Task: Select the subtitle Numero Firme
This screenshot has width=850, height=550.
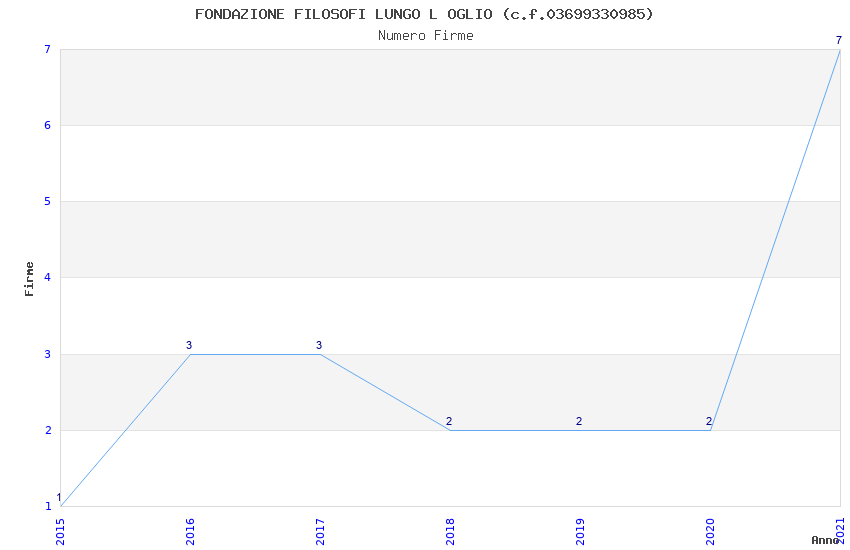Action: 426,36
